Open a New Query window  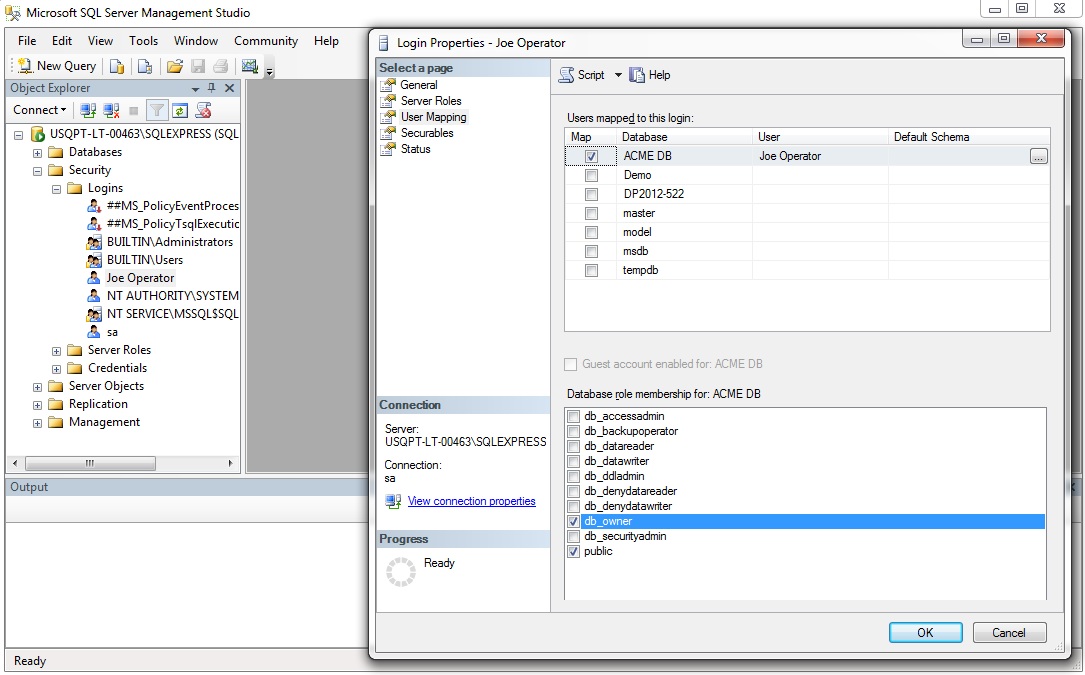[55, 66]
